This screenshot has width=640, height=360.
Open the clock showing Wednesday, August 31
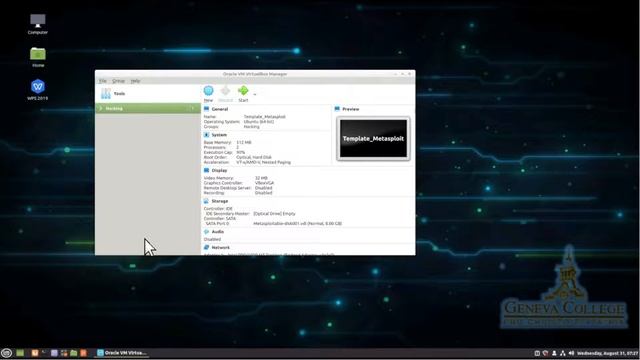click(607, 353)
